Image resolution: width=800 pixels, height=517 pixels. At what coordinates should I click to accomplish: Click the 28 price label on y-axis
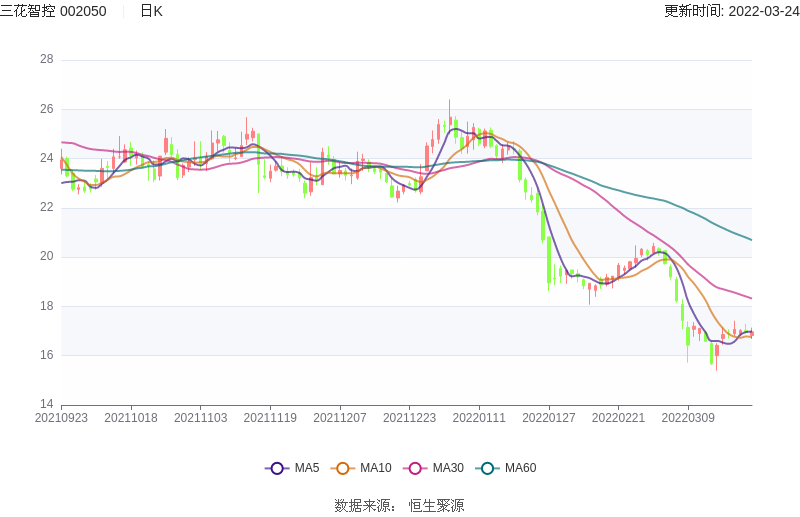coord(46,59)
